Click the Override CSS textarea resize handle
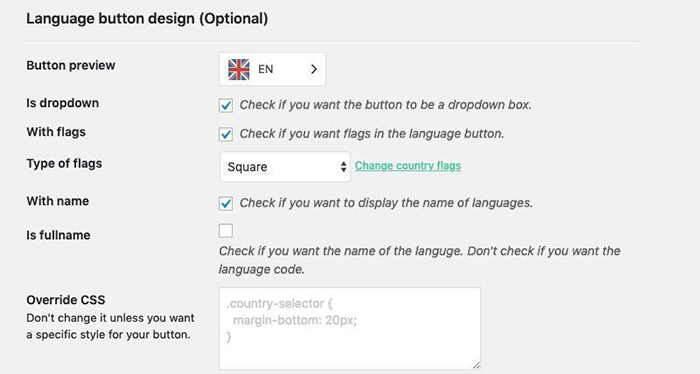The height and width of the screenshot is (374, 700). [x=476, y=365]
